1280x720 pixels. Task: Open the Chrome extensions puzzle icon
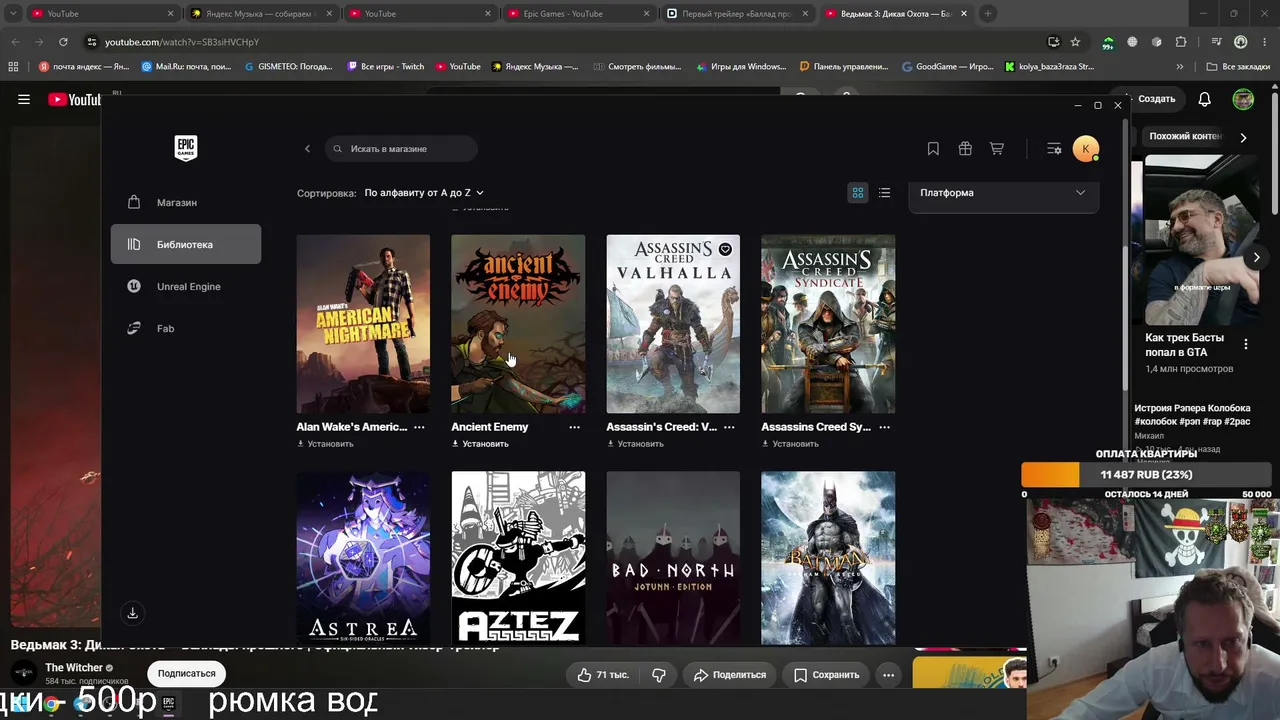(1181, 42)
